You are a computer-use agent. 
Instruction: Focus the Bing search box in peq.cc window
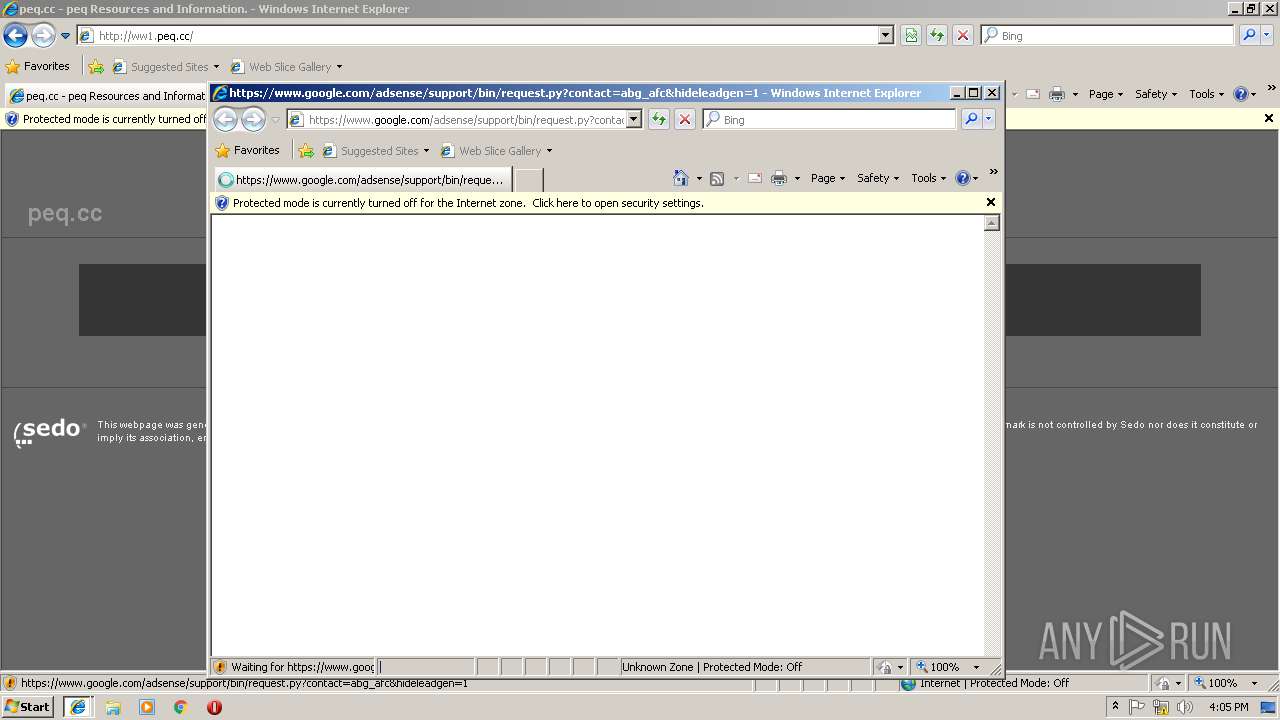1107,36
